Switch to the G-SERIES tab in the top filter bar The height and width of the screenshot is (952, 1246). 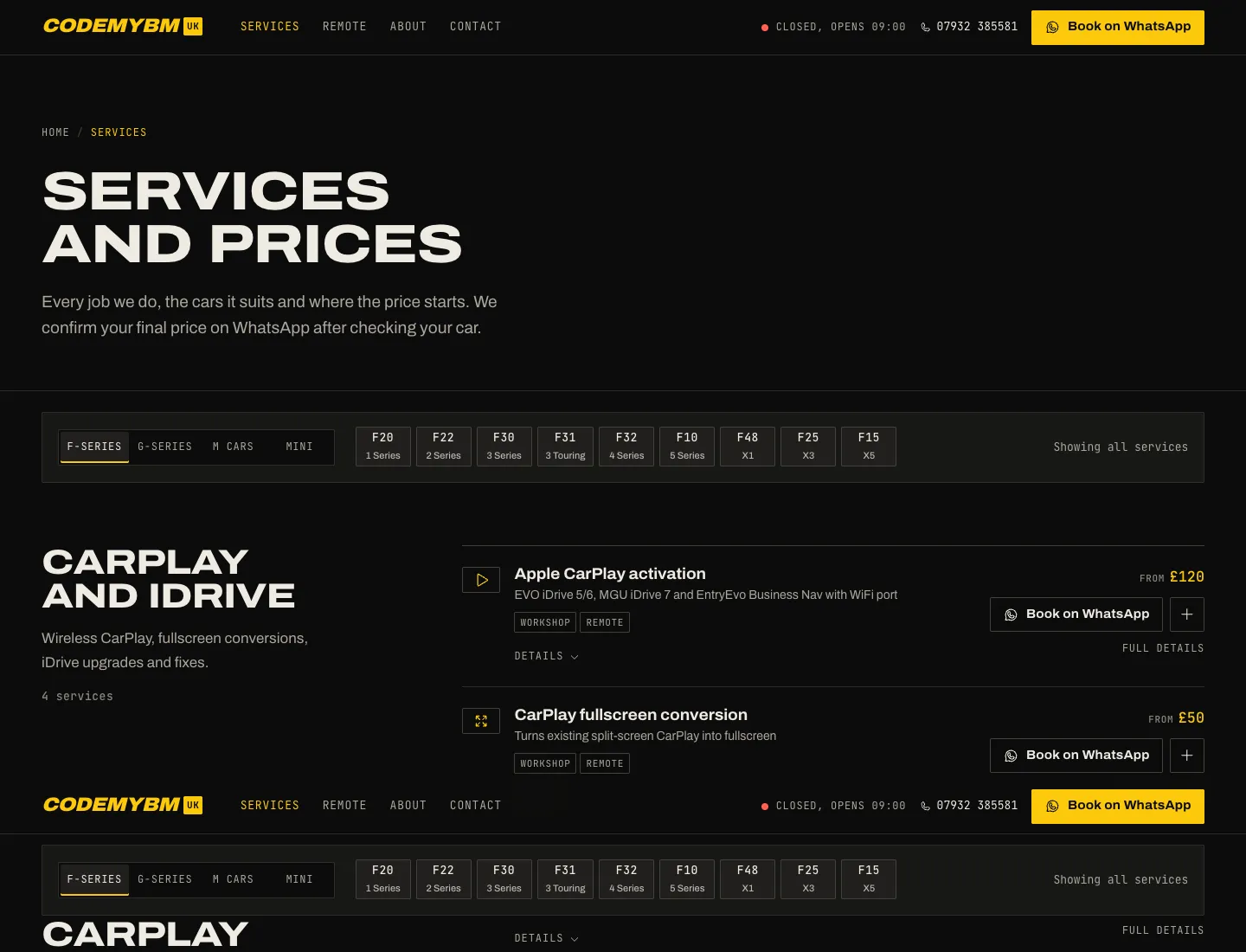pos(165,447)
